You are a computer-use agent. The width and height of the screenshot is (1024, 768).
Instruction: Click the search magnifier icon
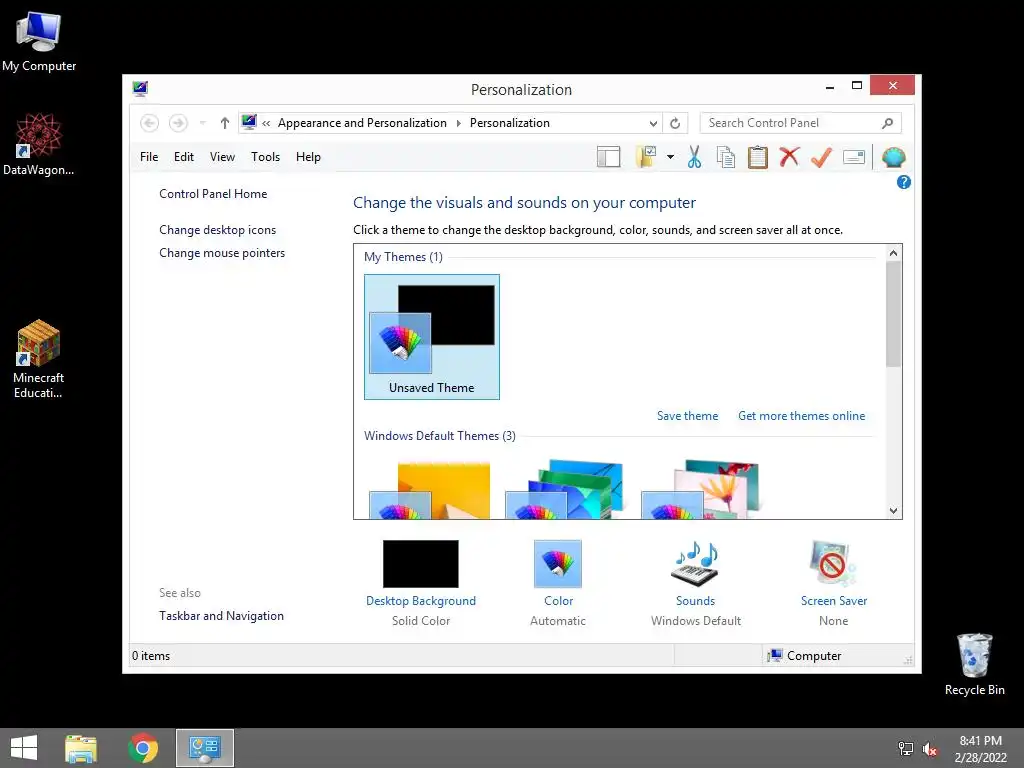(888, 123)
